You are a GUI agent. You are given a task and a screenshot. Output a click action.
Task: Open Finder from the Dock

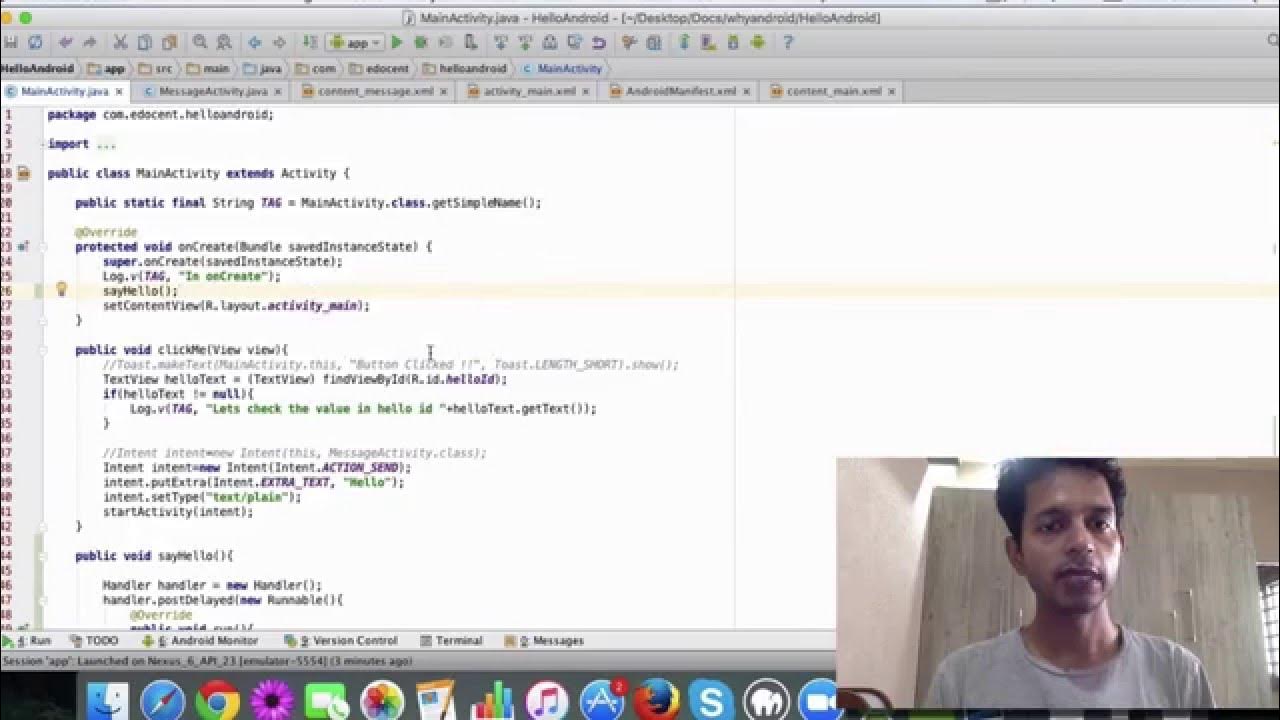107,701
